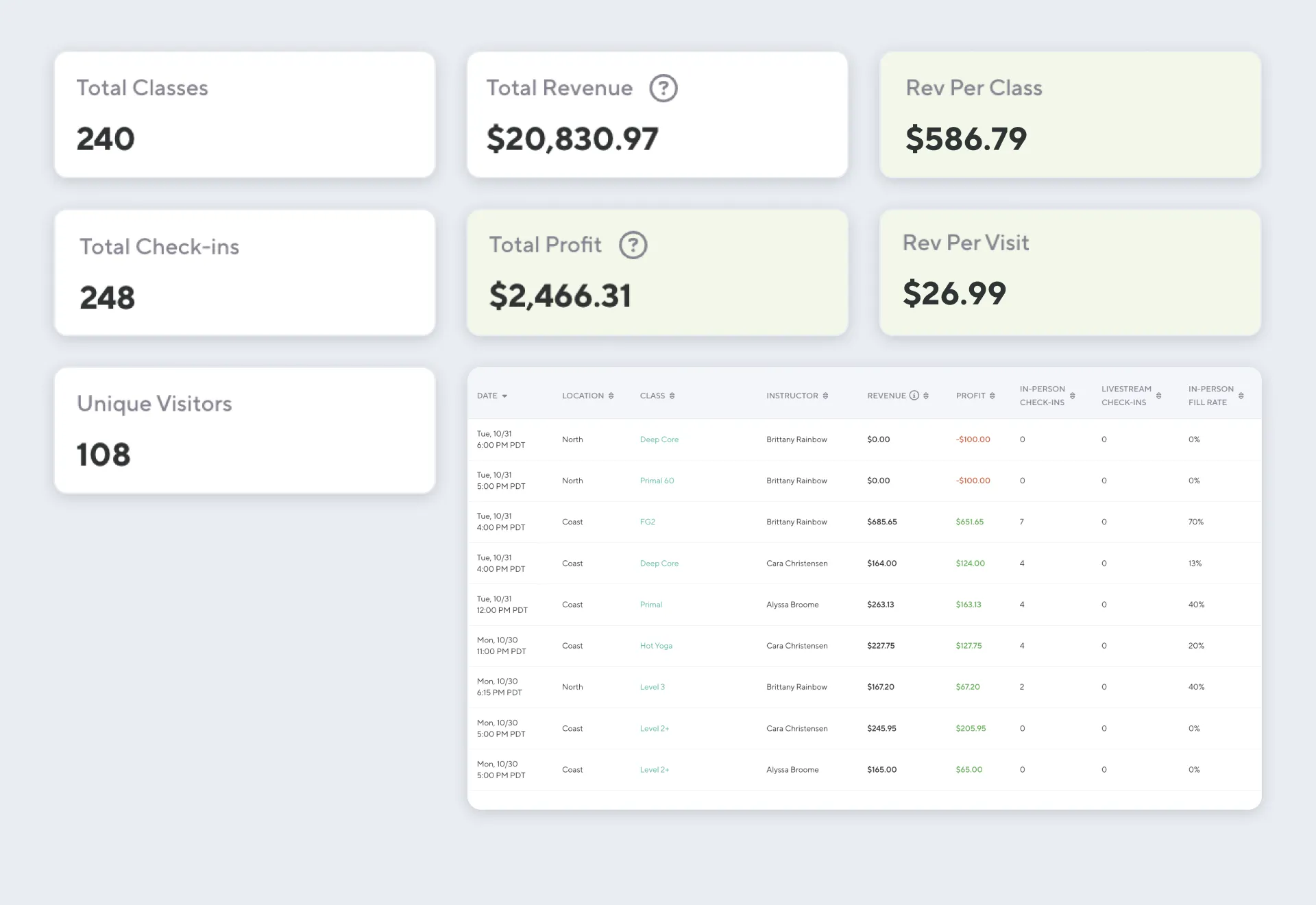Open the Hot Yoga class details

[x=656, y=645]
